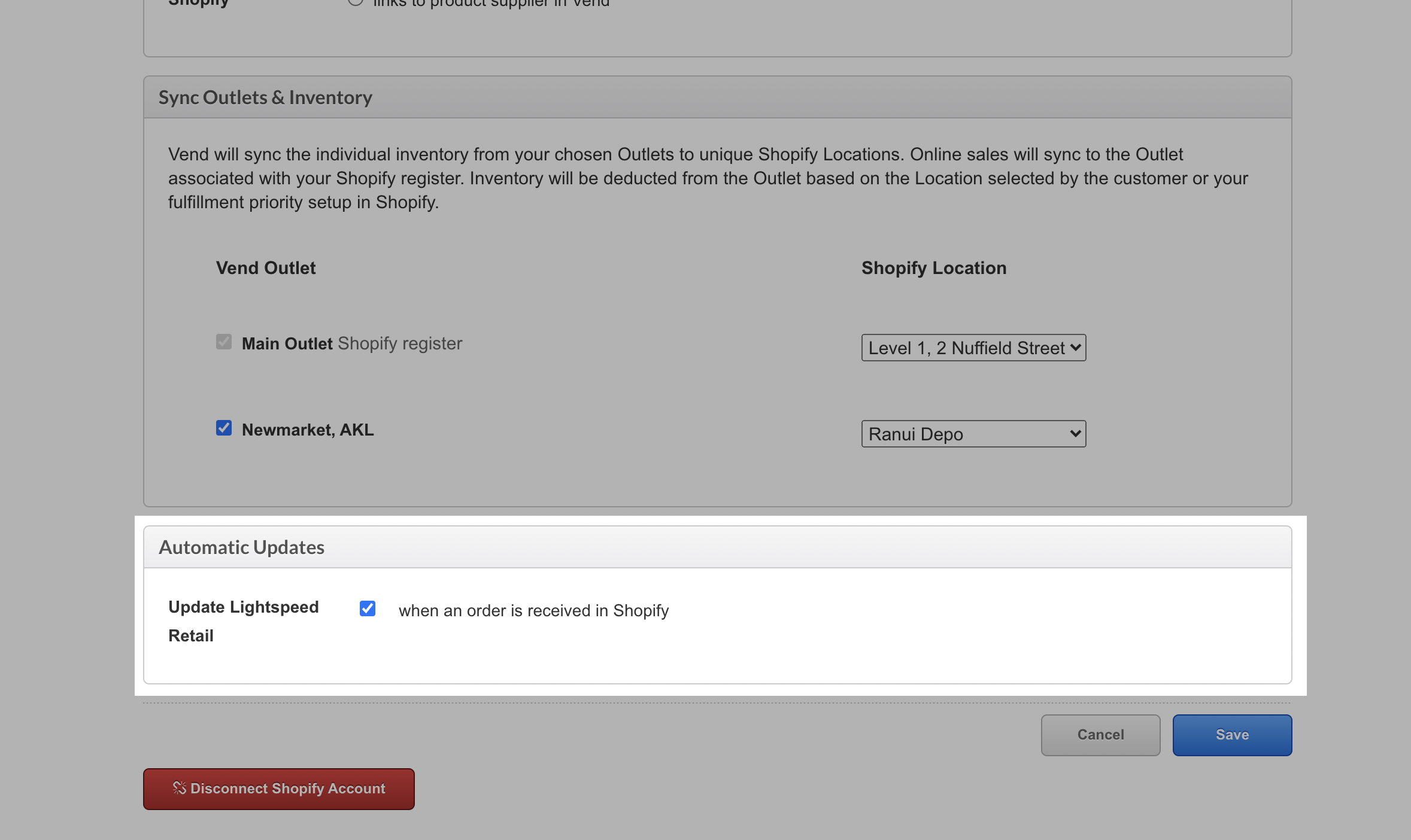
Task: Open the Ranui Depo location dropdown
Action: (x=973, y=434)
